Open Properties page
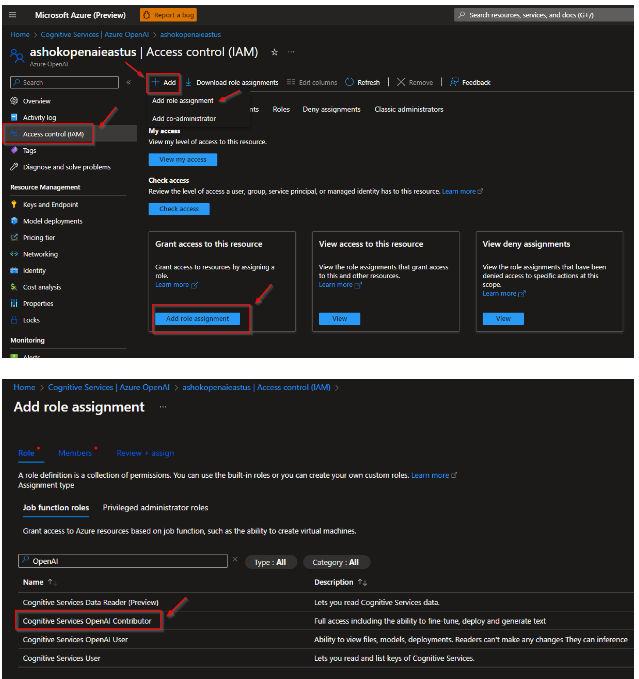 click(38, 304)
